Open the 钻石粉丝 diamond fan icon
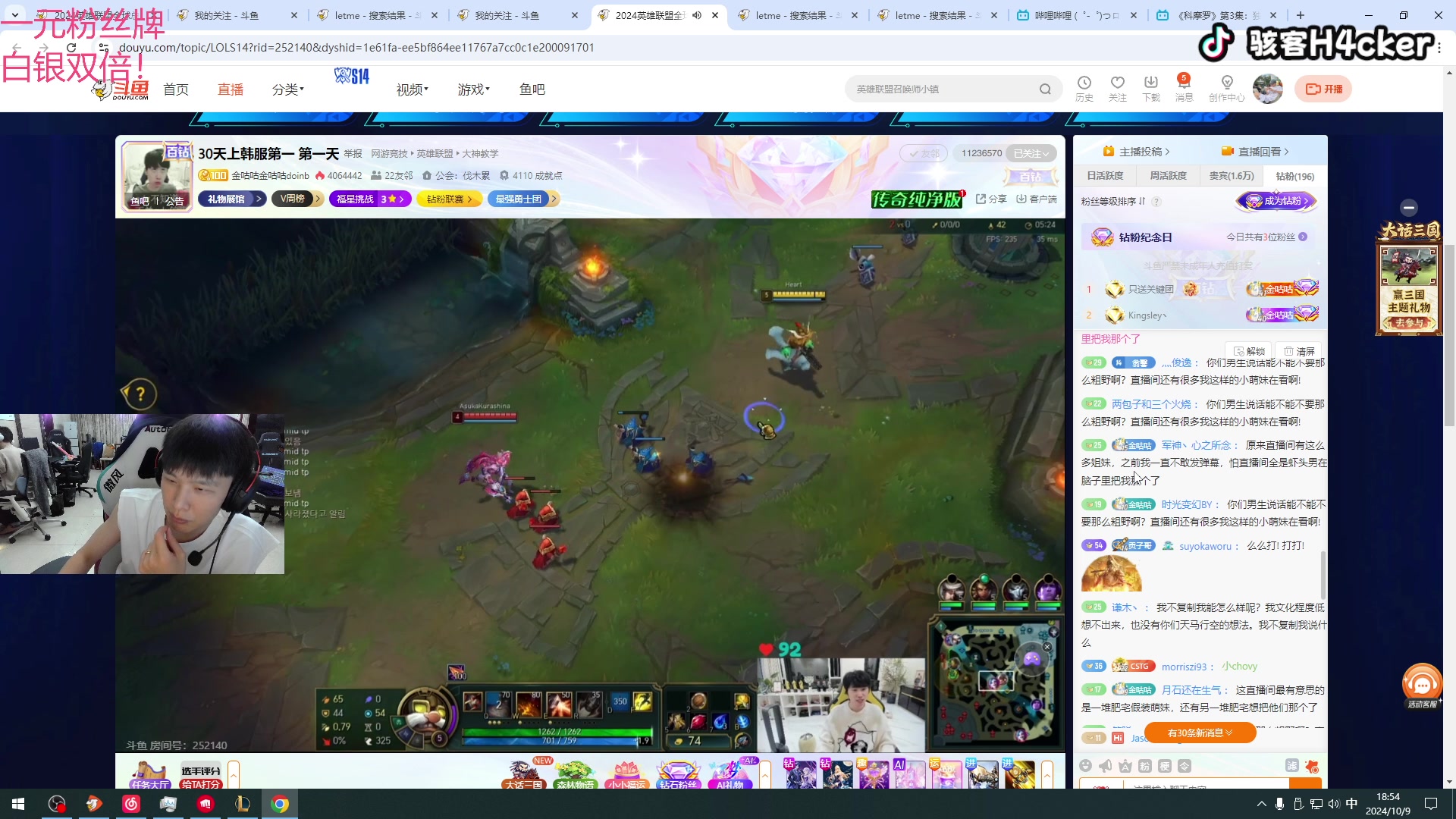This screenshot has width=1456, height=819. point(678,775)
